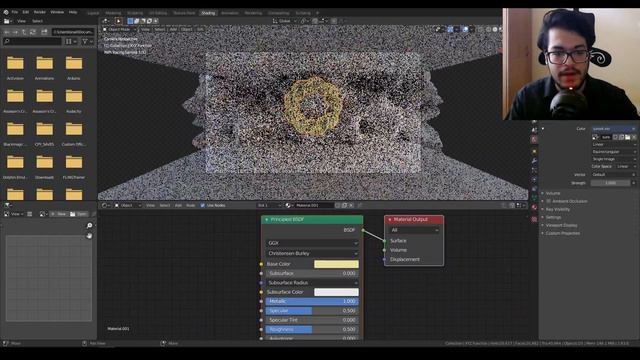Image resolution: width=640 pixels, height=360 pixels.
Task: Switch to the Shading workspace tab
Action: tap(208, 13)
